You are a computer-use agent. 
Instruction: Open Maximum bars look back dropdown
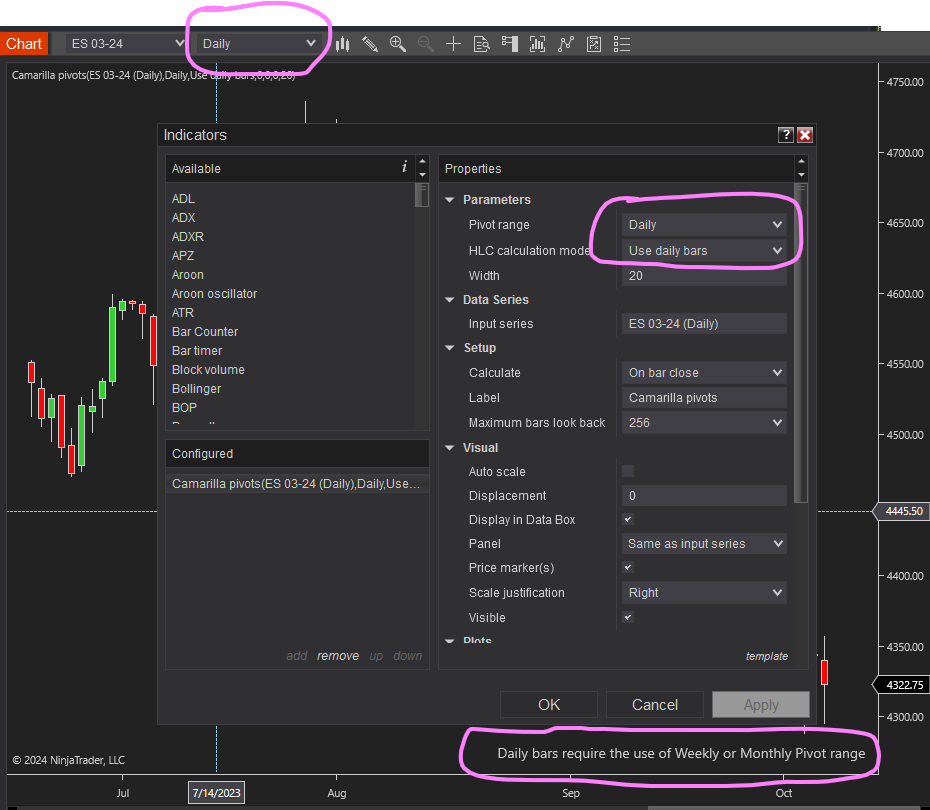tap(705, 423)
